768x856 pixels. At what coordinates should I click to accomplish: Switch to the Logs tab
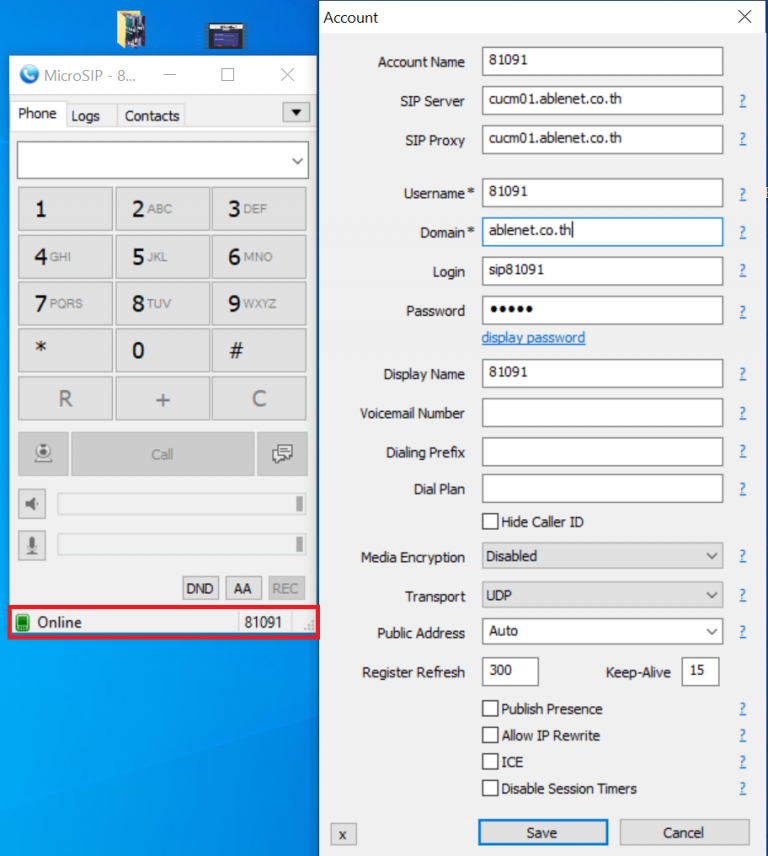(86, 116)
